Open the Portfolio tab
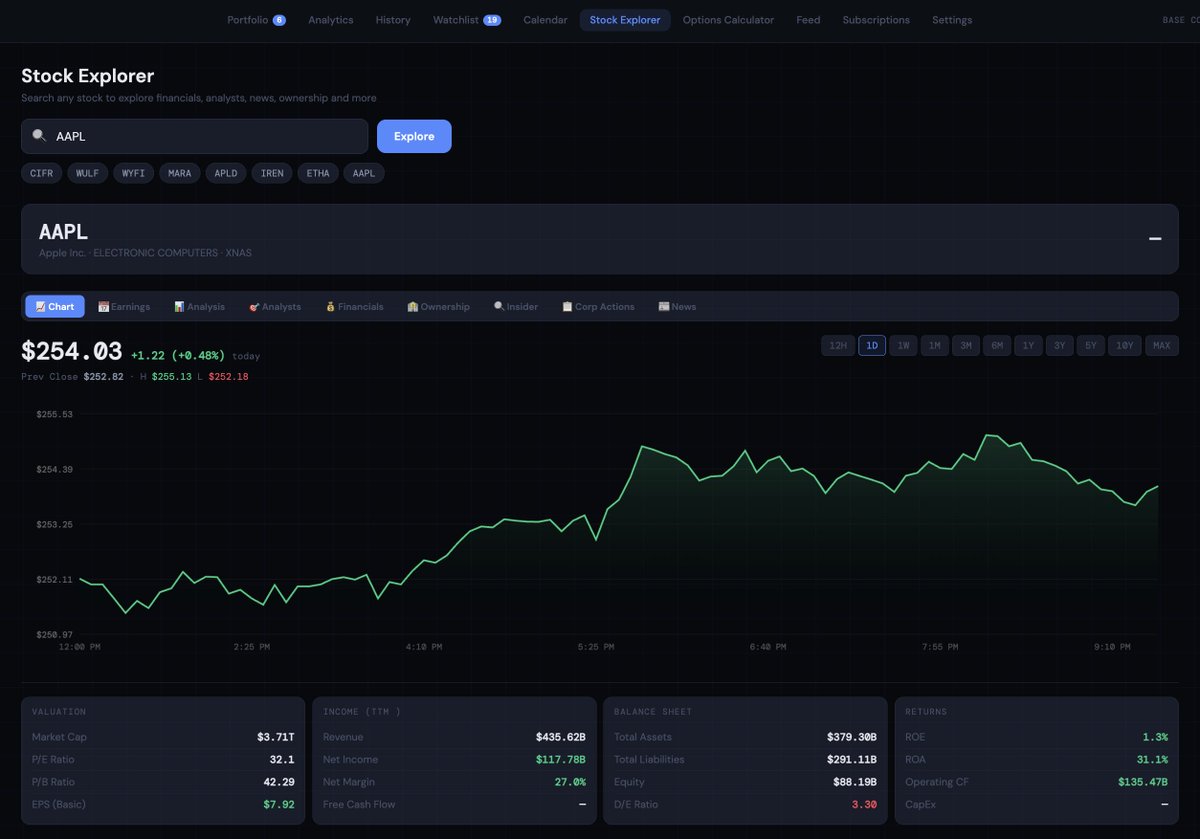Viewport: 1200px width, 839px height. [x=256, y=20]
